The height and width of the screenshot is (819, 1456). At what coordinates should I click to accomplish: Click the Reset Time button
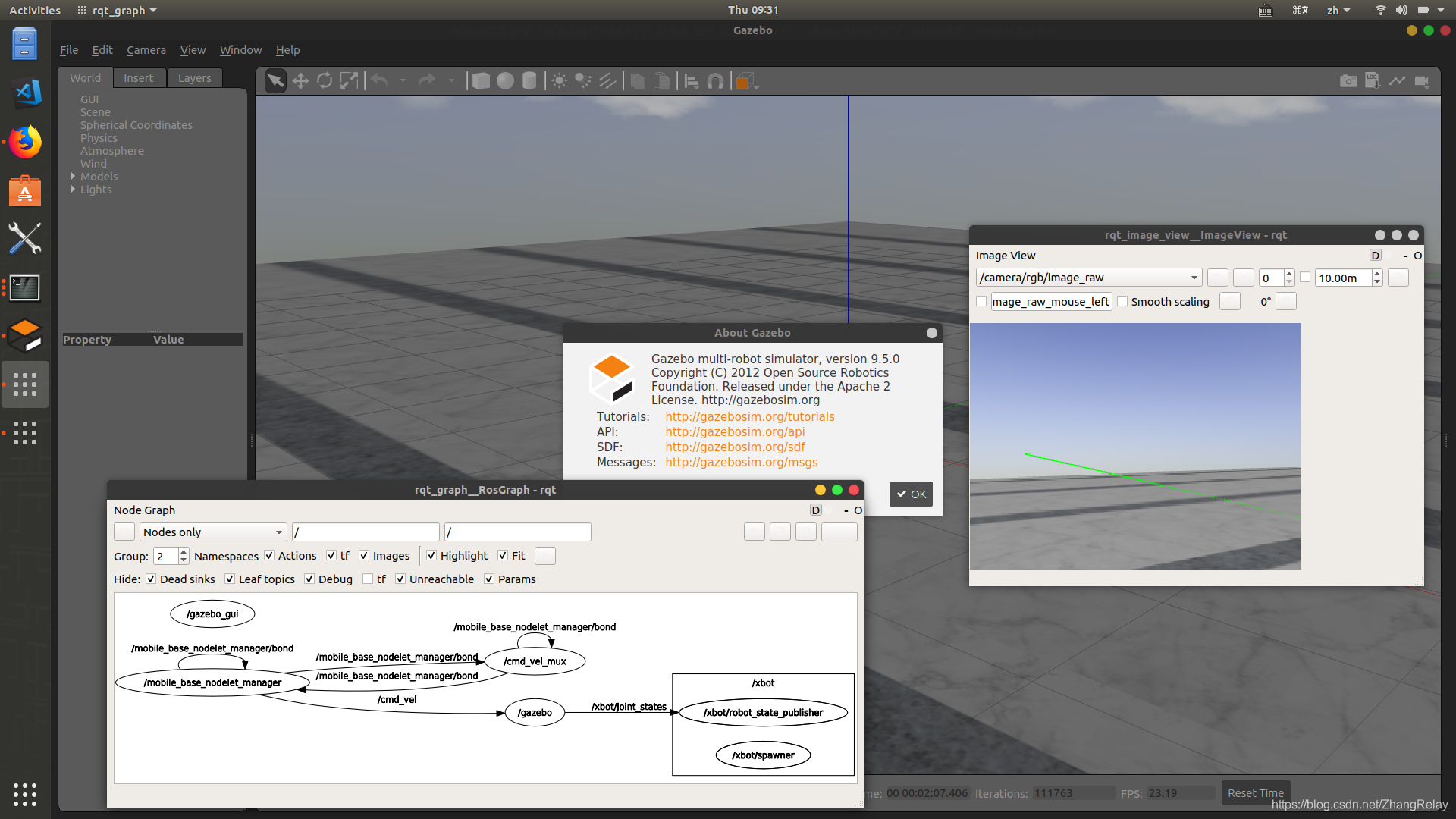pyautogui.click(x=1256, y=793)
